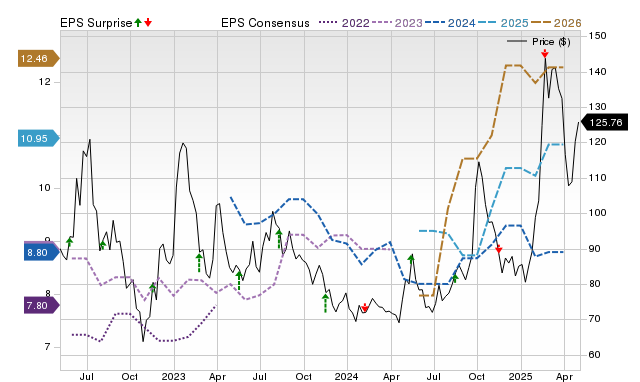Toggle the 2025 consensus legend entry
Screen dimensions: 640x382
[x=503, y=23]
